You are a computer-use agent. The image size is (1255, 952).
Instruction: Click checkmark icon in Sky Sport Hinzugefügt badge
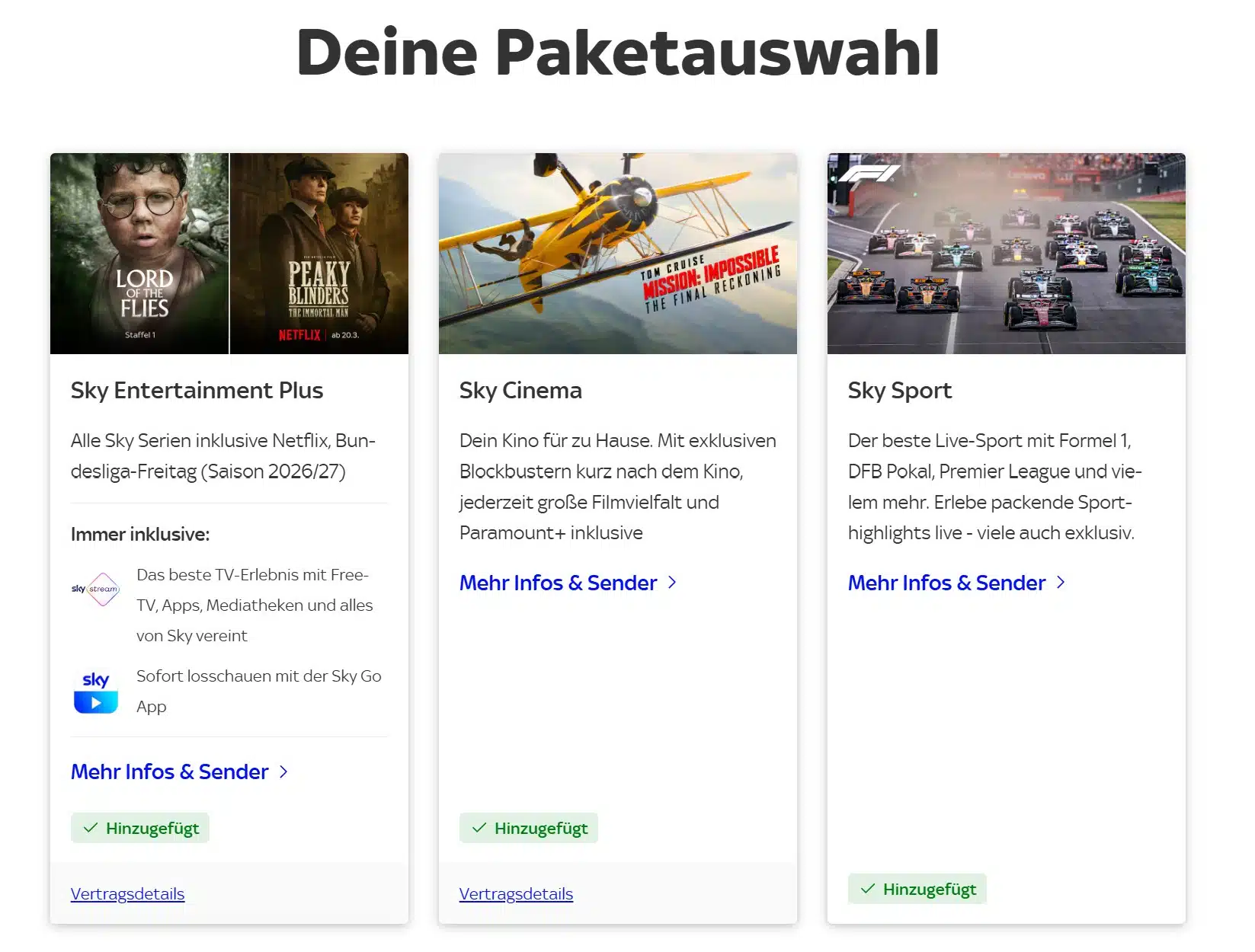click(x=868, y=889)
